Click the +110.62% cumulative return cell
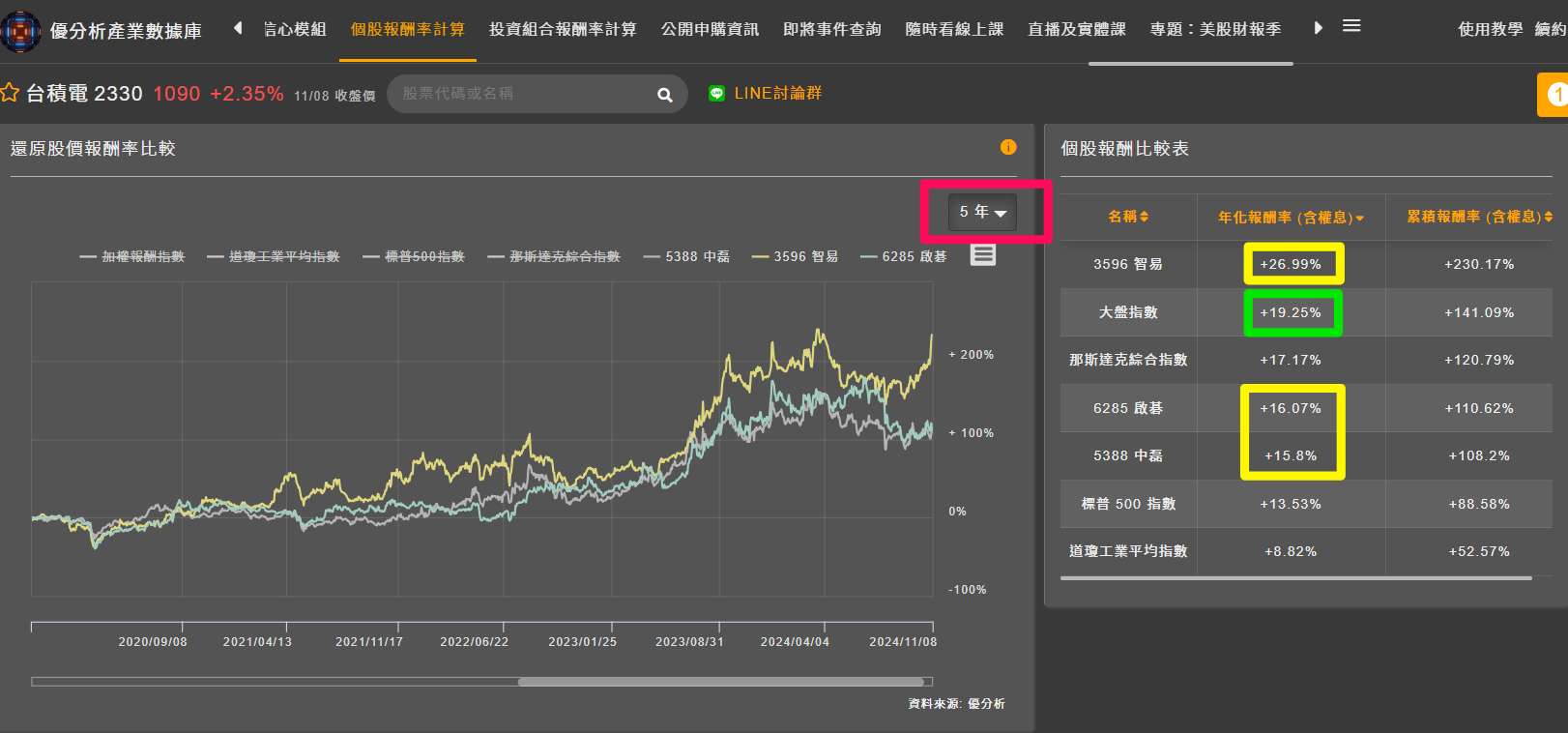The width and height of the screenshot is (1568, 733). tap(1479, 408)
